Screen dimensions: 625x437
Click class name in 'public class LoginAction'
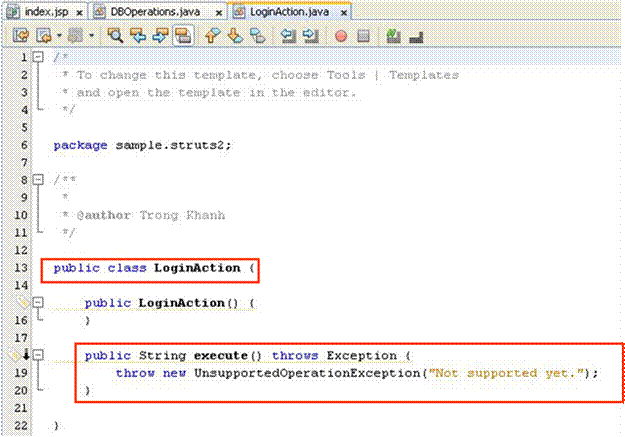tap(197, 268)
